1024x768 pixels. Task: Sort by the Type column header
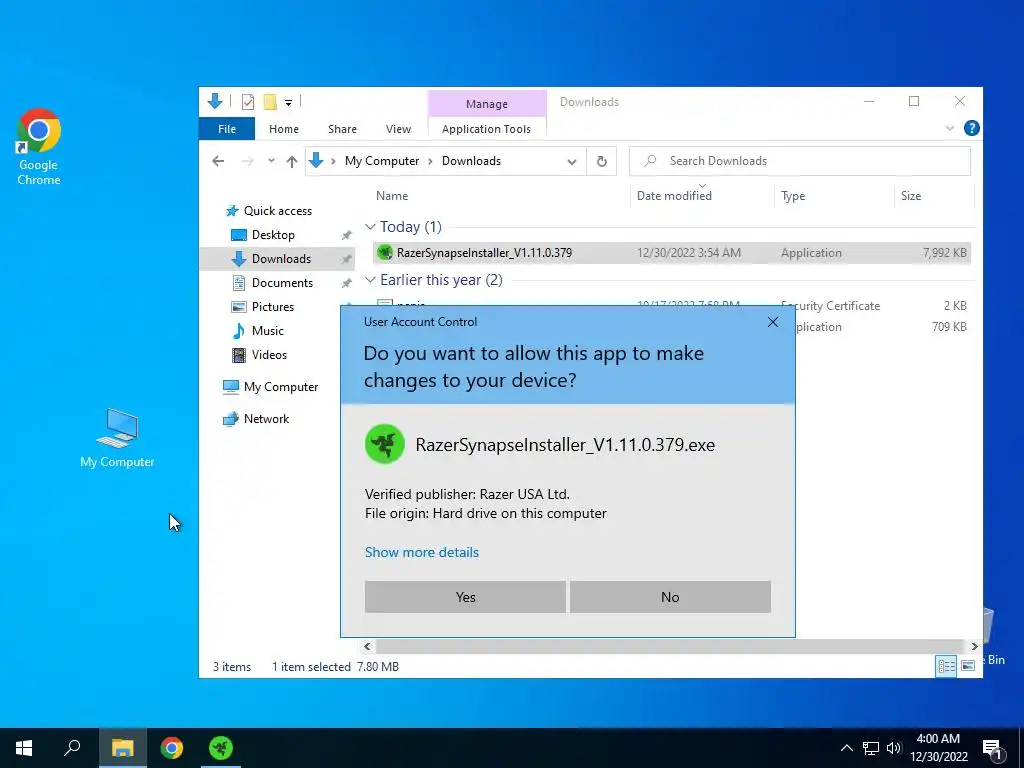(793, 196)
